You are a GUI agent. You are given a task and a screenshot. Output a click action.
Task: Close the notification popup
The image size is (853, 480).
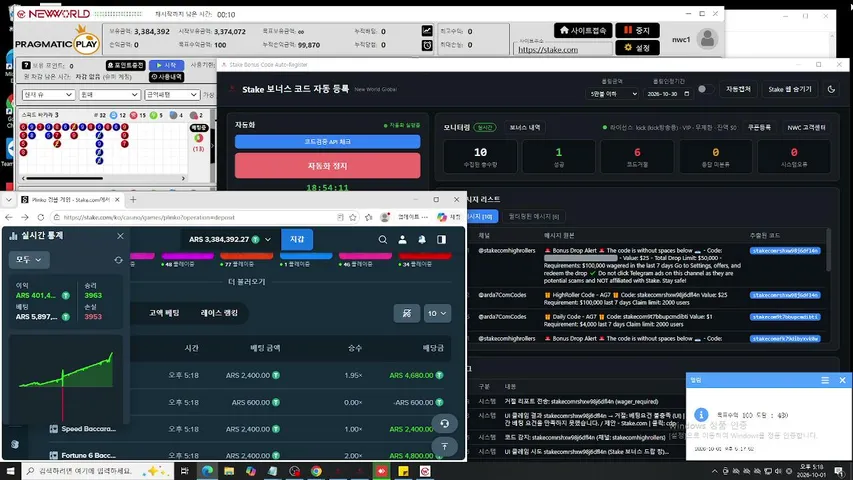click(842, 380)
